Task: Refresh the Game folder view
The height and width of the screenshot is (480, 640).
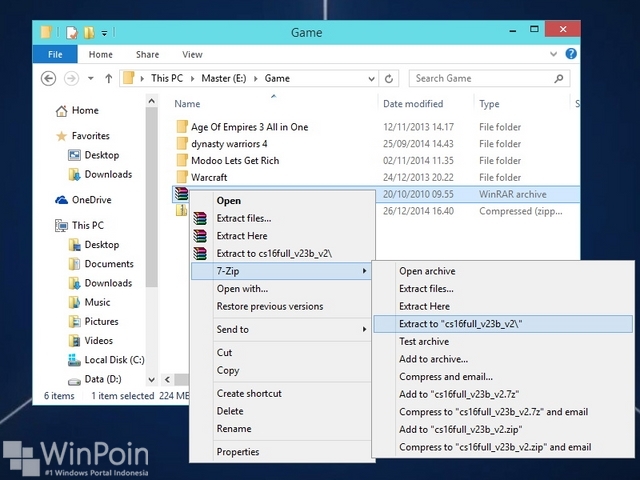Action: pos(389,78)
